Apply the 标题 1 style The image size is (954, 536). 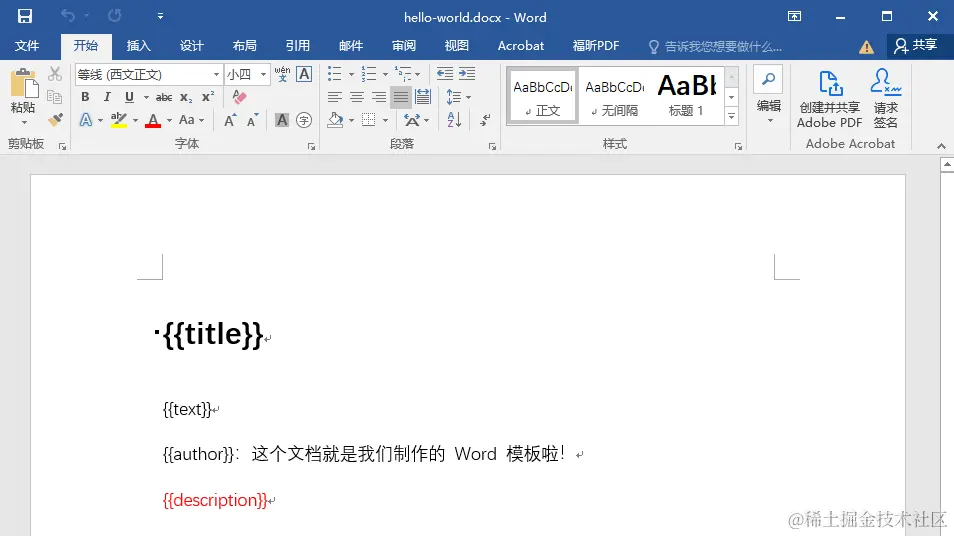click(x=686, y=97)
